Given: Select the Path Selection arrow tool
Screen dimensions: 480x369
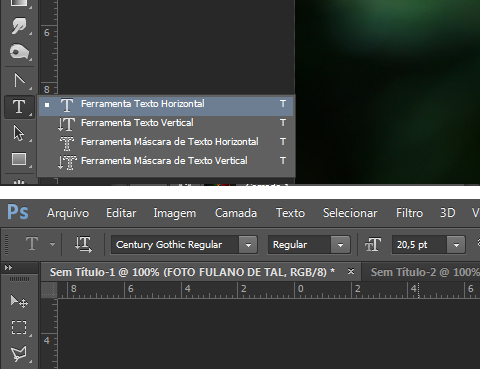Looking at the screenshot, I should click(x=19, y=133).
